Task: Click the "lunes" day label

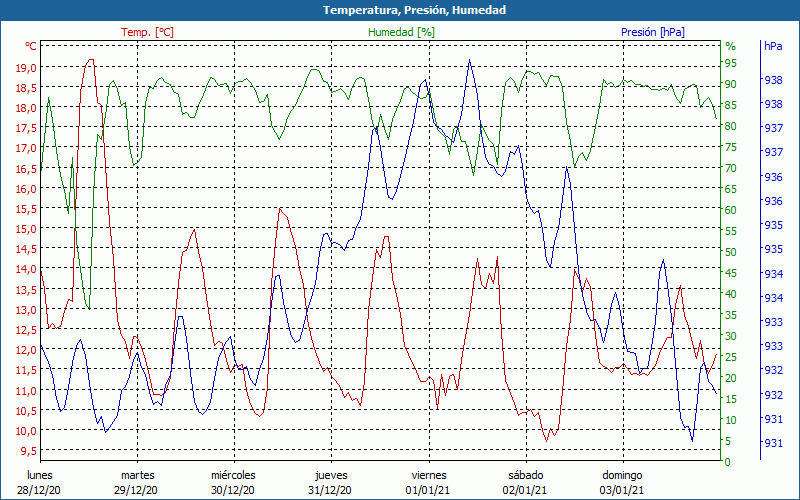Action: coord(40,475)
